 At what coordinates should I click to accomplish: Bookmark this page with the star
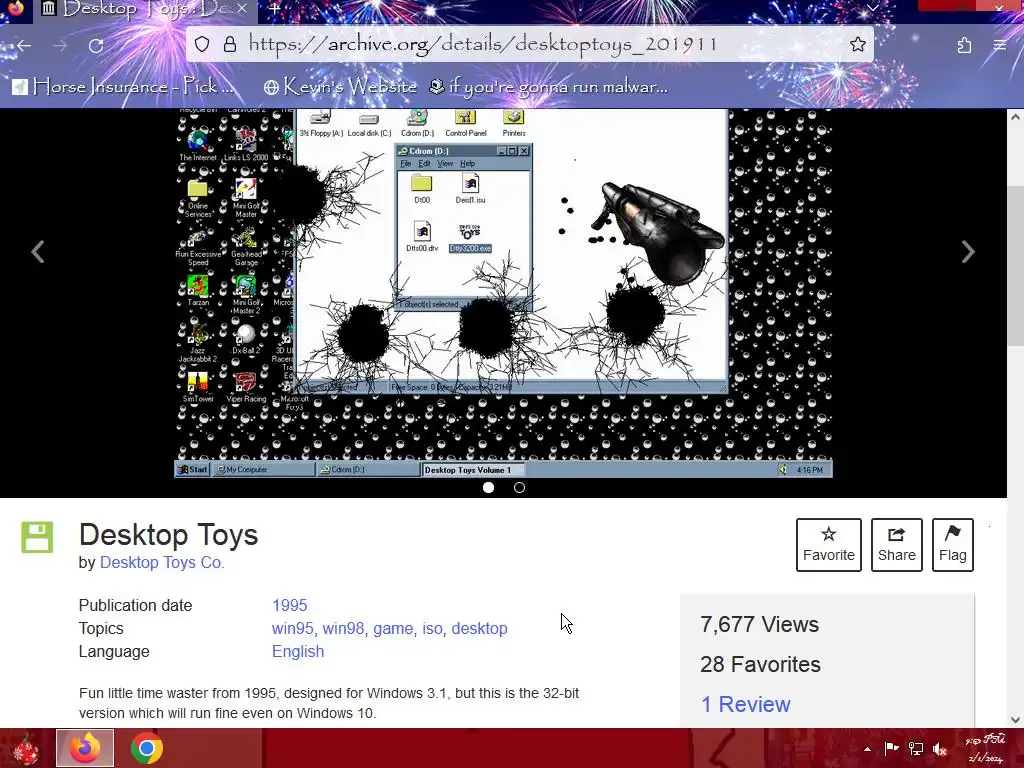pos(857,44)
